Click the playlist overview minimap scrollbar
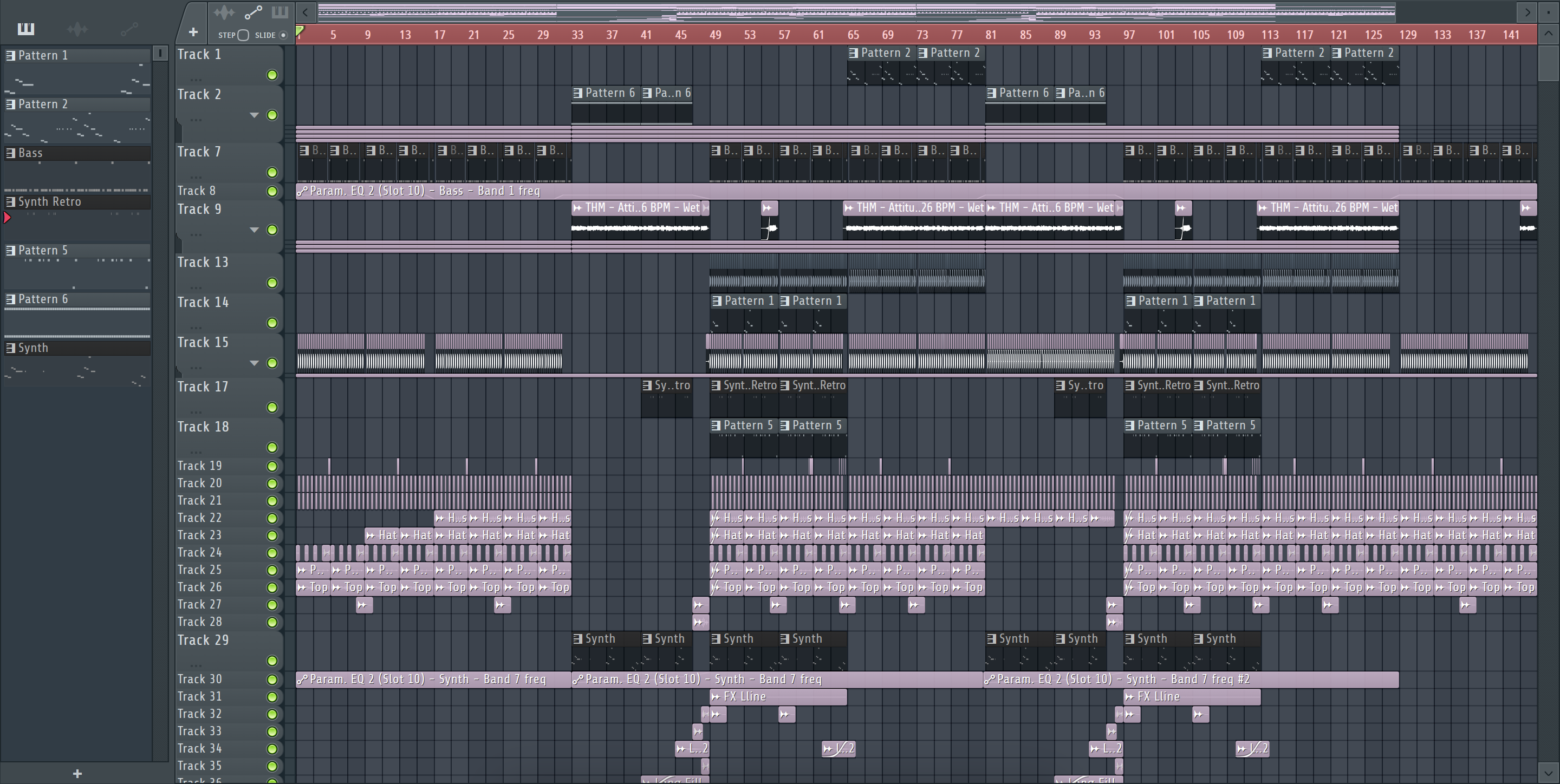The height and width of the screenshot is (784, 1560). [x=856, y=11]
